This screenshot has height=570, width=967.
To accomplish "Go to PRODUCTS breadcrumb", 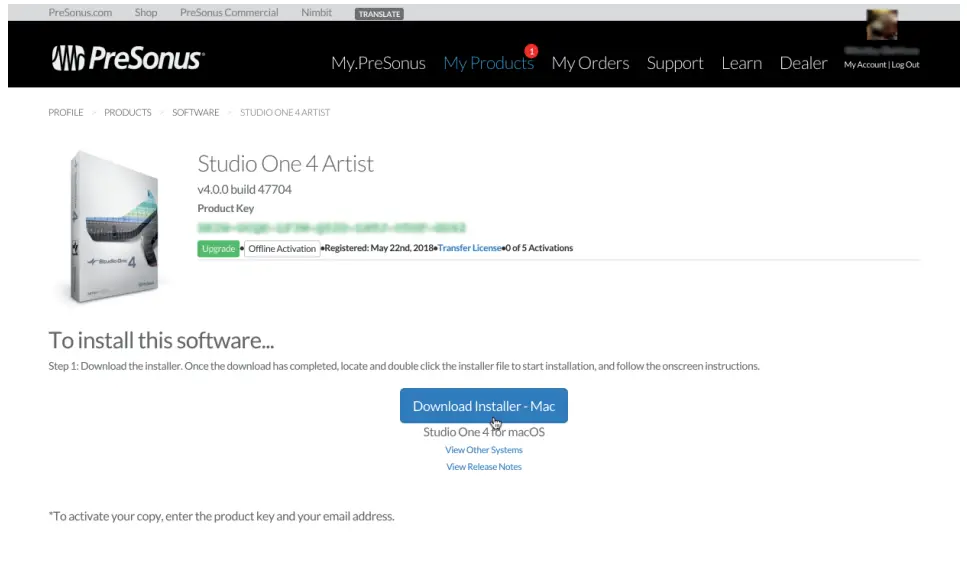I will [128, 112].
